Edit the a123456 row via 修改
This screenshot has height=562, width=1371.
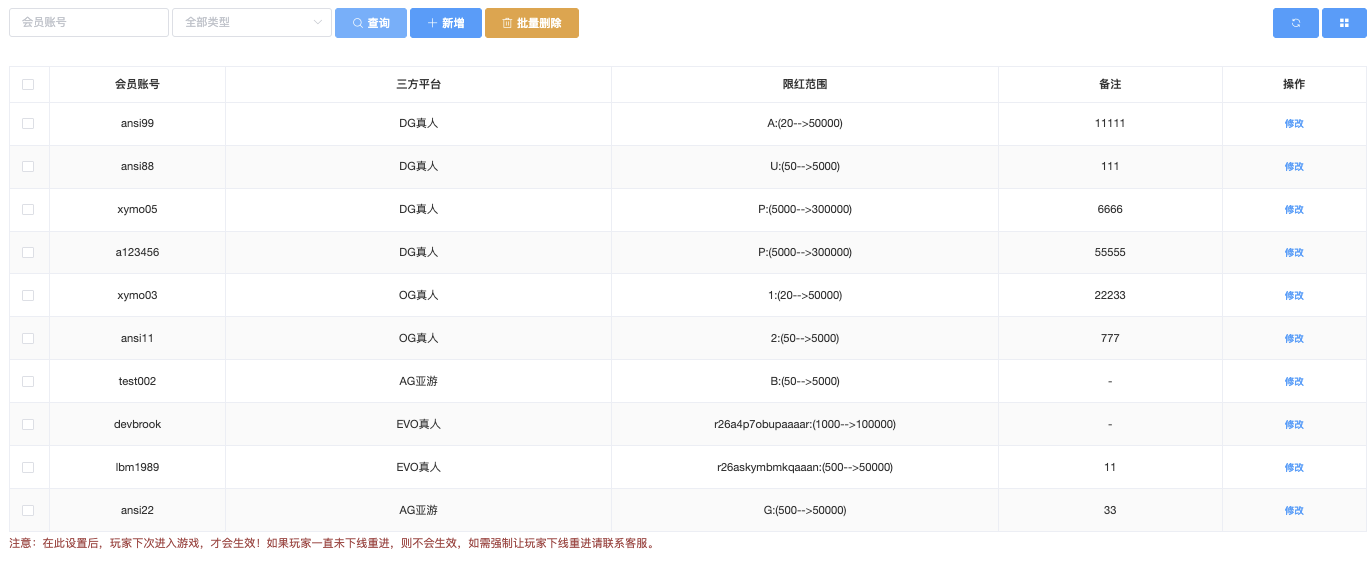tap(1294, 253)
